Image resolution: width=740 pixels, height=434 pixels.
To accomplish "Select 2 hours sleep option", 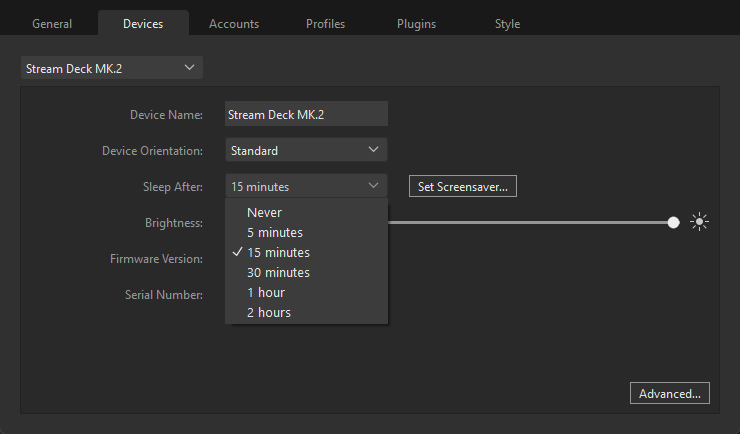I will [x=306, y=312].
